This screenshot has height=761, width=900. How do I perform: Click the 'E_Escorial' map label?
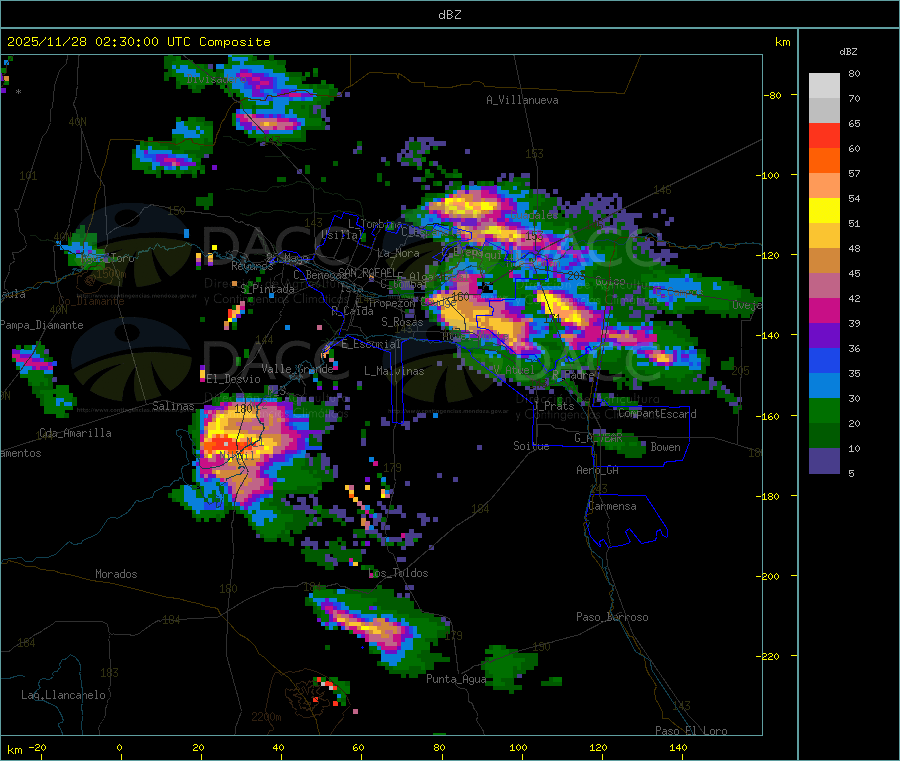click(x=371, y=344)
